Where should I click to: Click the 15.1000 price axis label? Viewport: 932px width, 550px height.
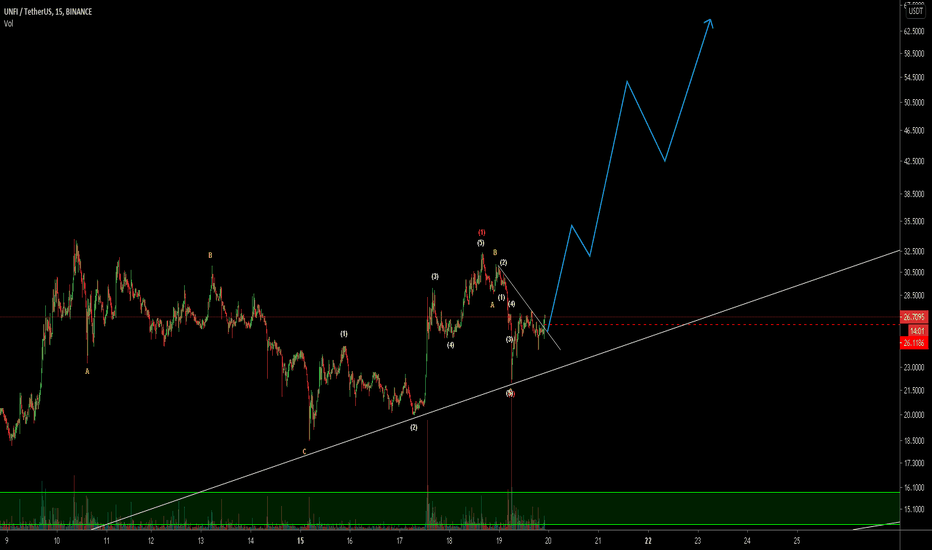[914, 509]
